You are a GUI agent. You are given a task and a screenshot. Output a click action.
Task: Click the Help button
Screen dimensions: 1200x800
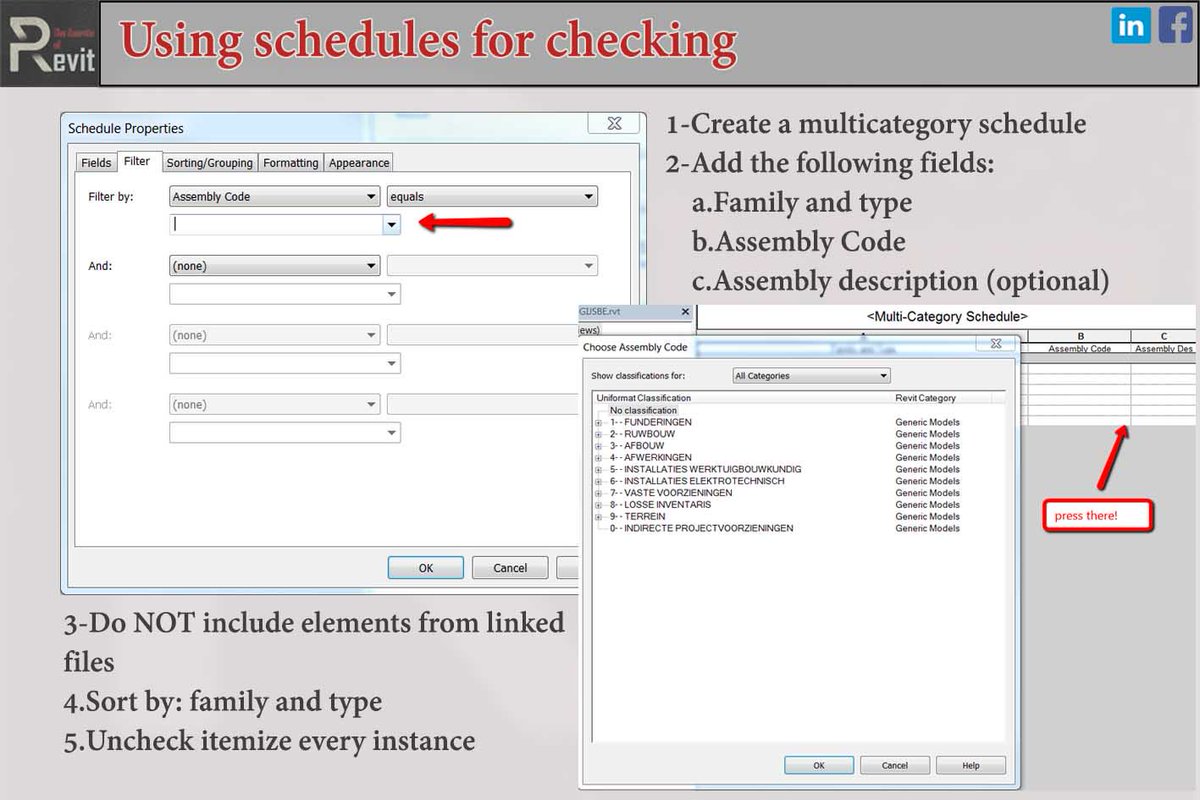970,765
